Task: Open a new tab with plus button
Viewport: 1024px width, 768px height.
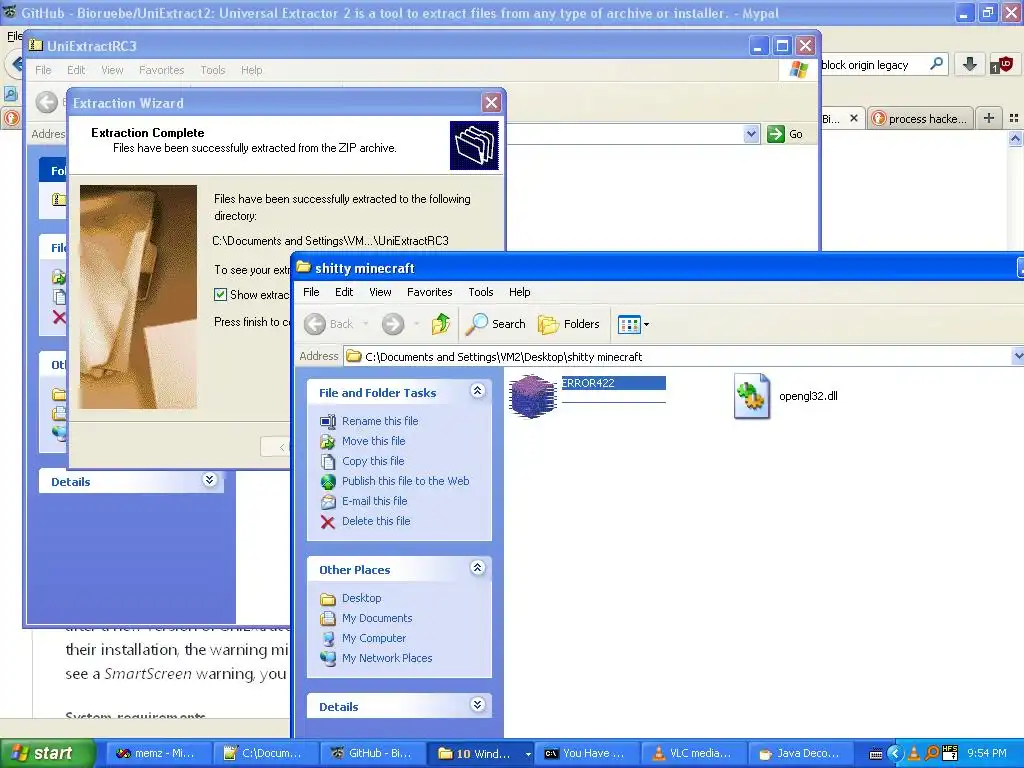Action: tap(989, 118)
